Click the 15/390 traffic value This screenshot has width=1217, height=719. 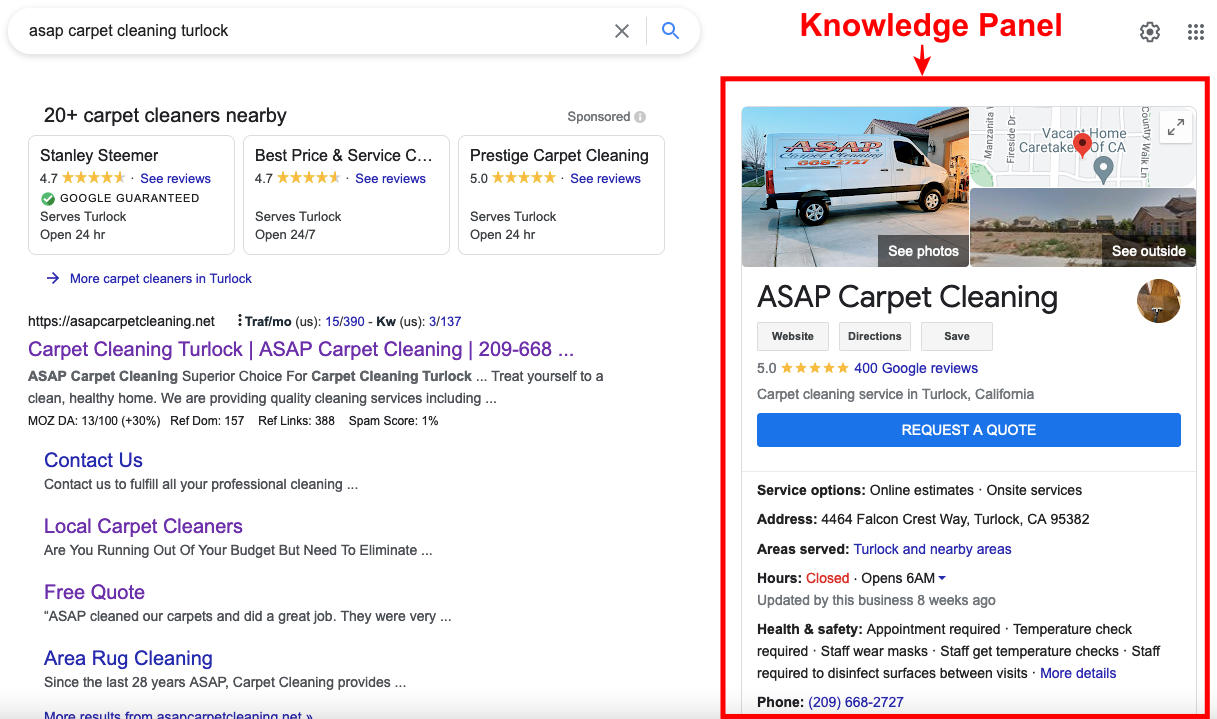pos(345,321)
